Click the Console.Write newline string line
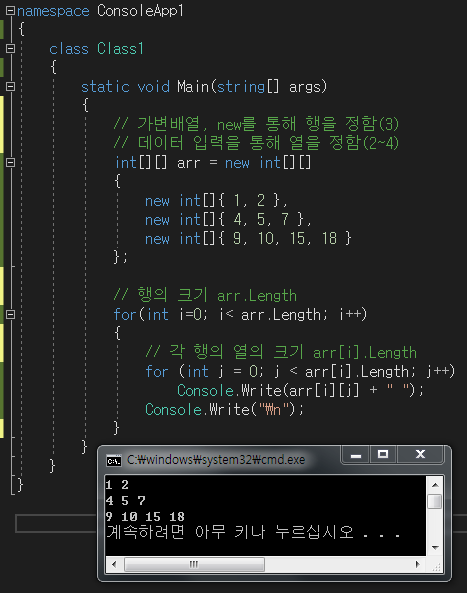The image size is (467, 593). (x=224, y=409)
